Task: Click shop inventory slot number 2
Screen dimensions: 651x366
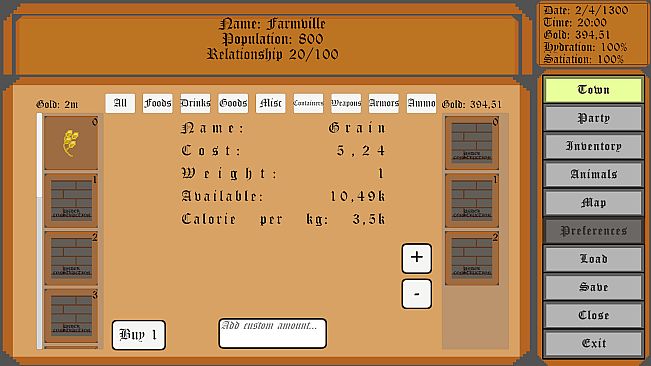Action: (x=71, y=259)
